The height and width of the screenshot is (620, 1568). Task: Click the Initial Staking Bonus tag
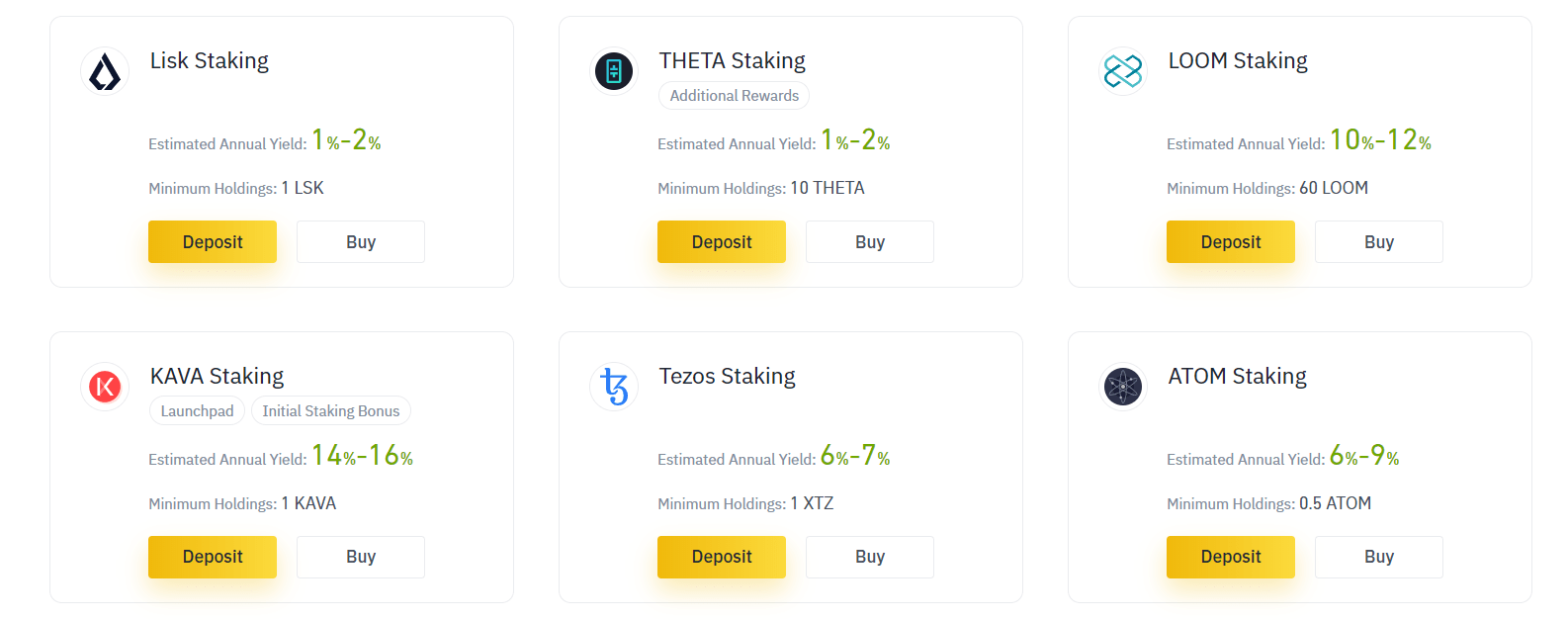tap(331, 411)
